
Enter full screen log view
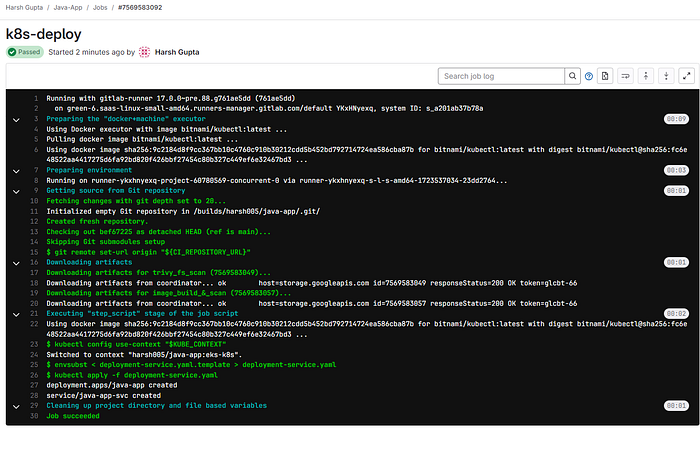click(687, 76)
